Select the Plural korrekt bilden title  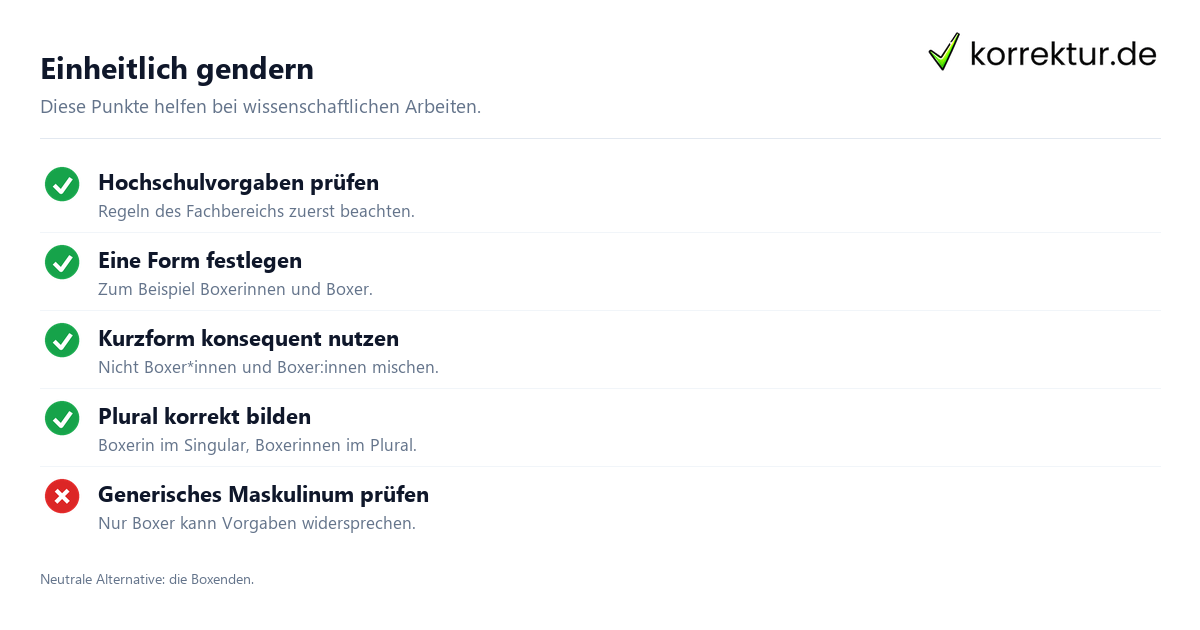[204, 417]
